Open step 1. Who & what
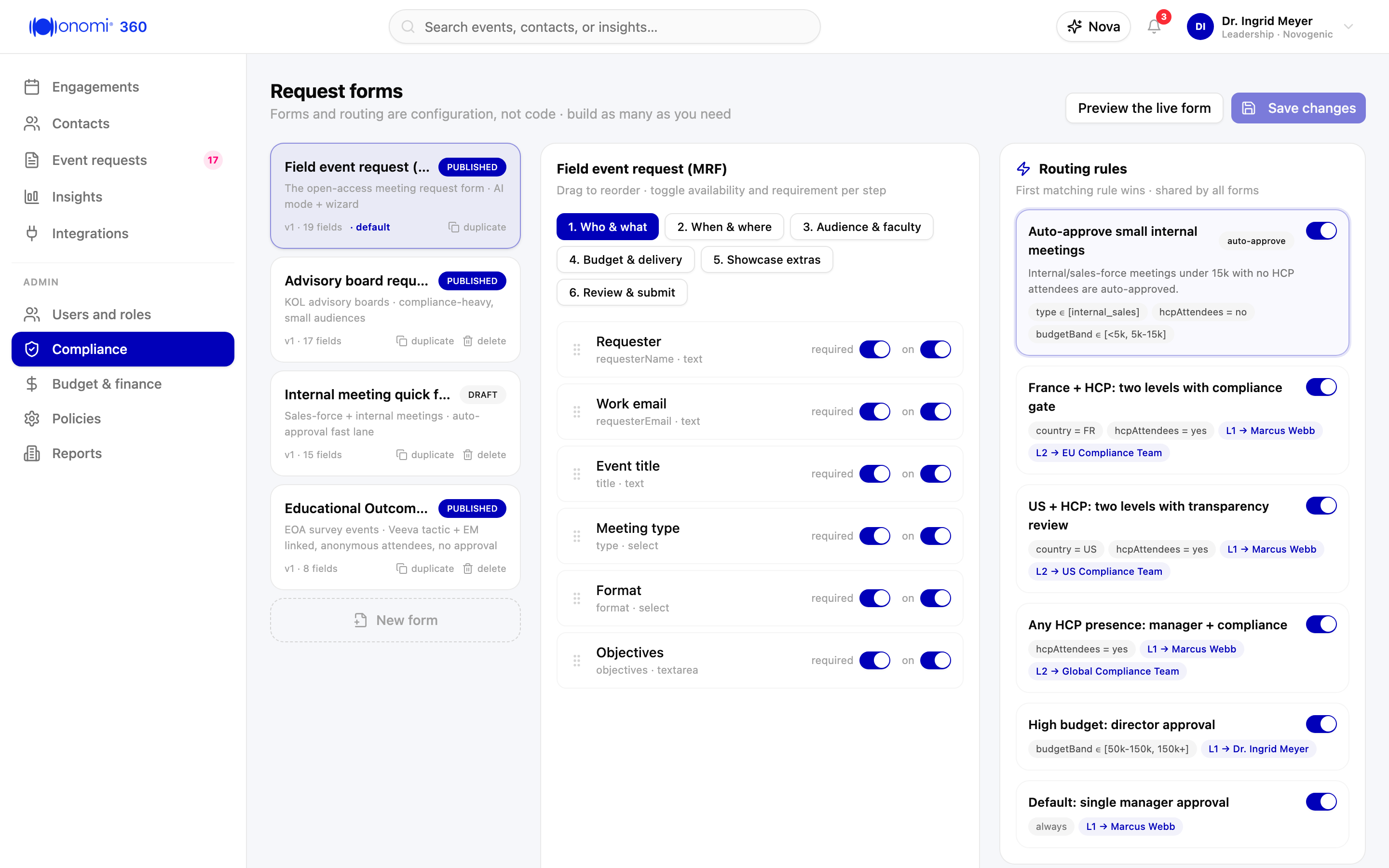This screenshot has width=1389, height=868. (607, 227)
